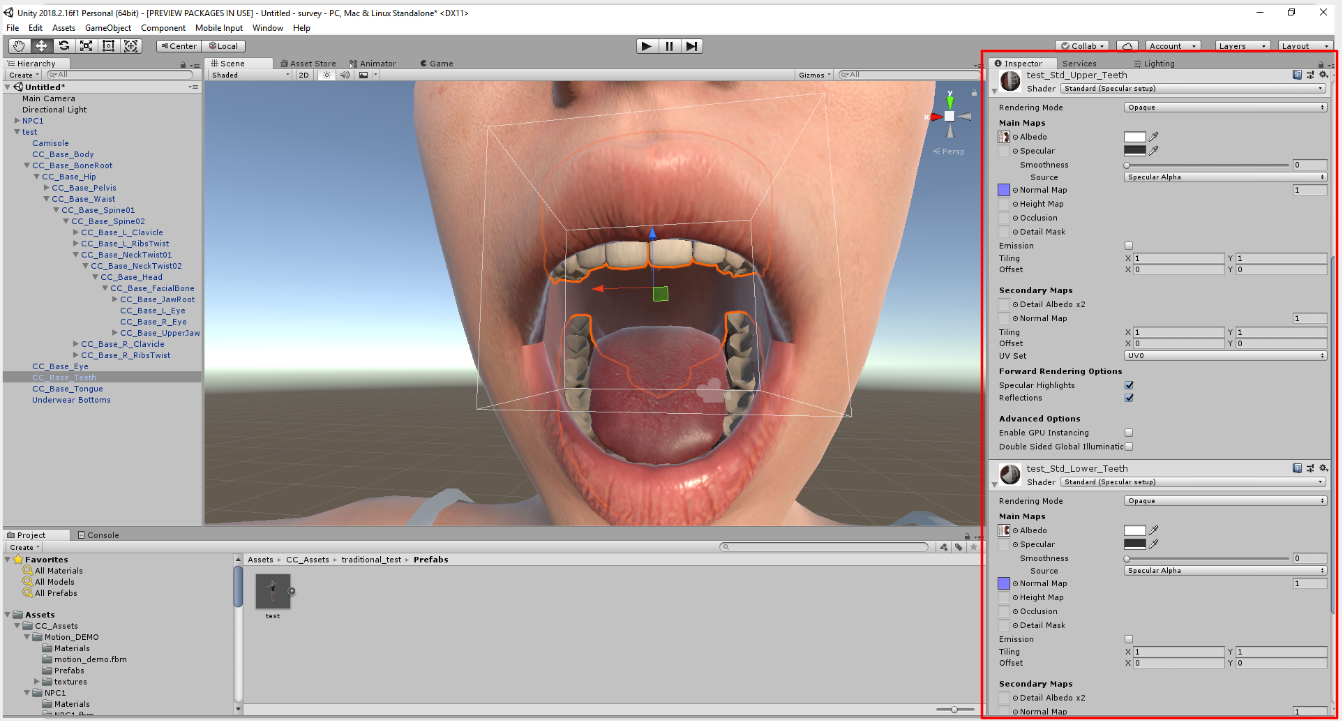
Task: Click the scene orientation gizmo cube
Action: point(949,116)
